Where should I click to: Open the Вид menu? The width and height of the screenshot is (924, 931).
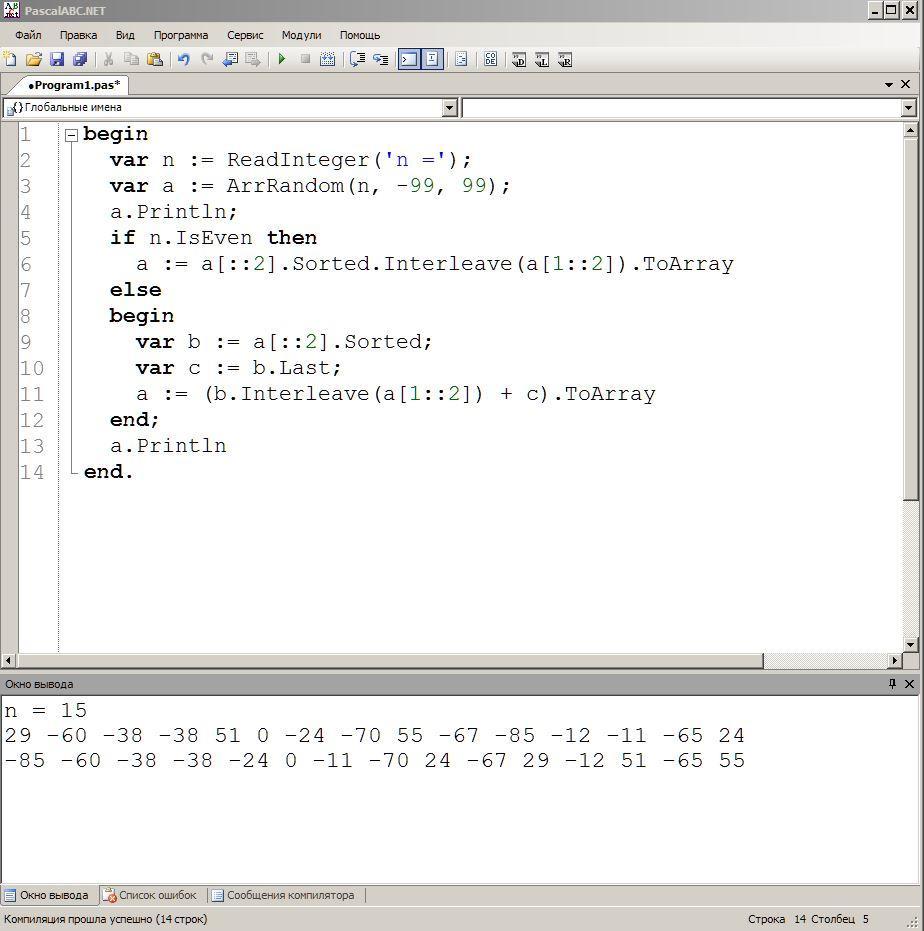[x=125, y=35]
